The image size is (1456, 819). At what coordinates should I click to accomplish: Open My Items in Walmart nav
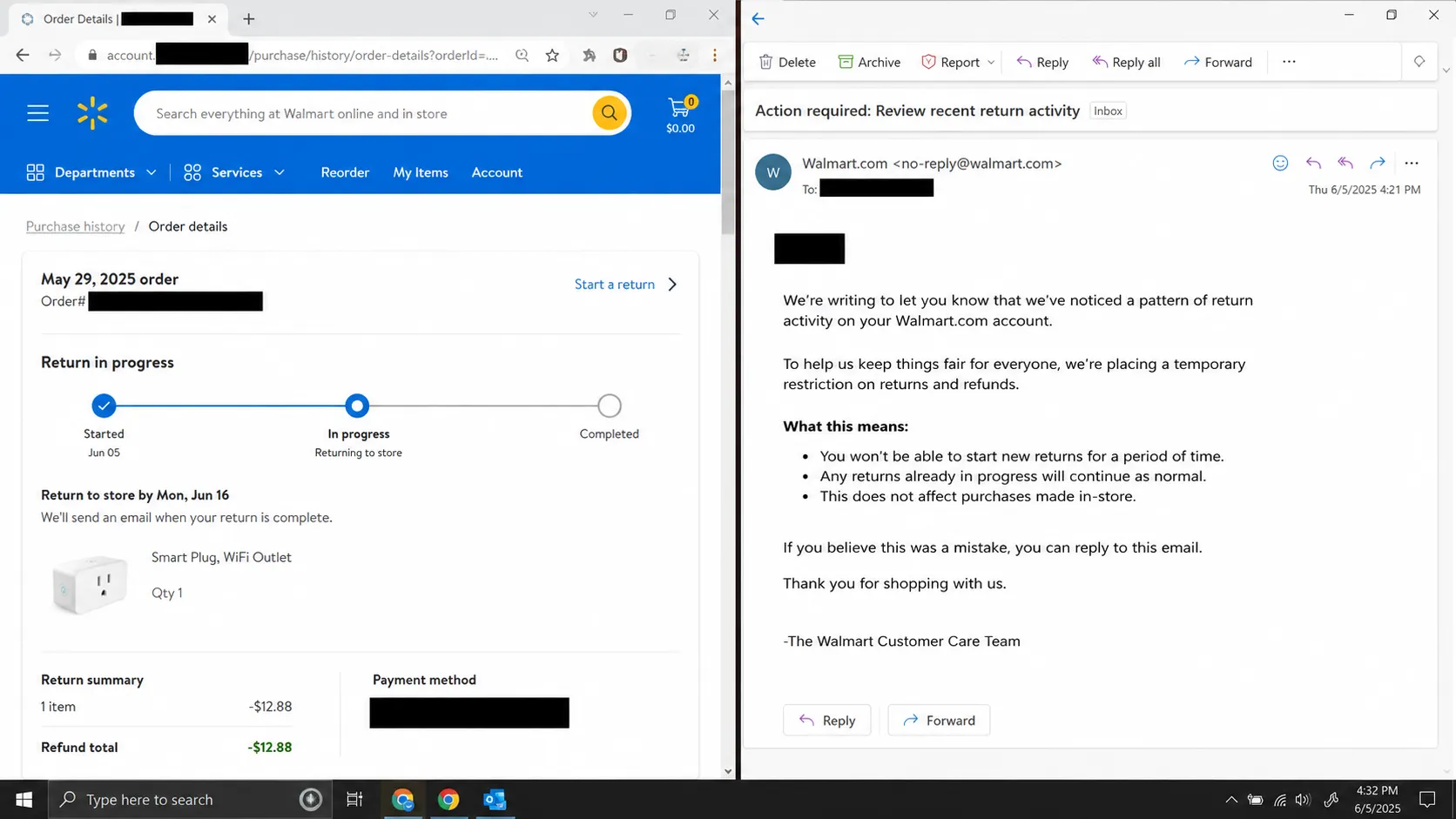click(421, 172)
